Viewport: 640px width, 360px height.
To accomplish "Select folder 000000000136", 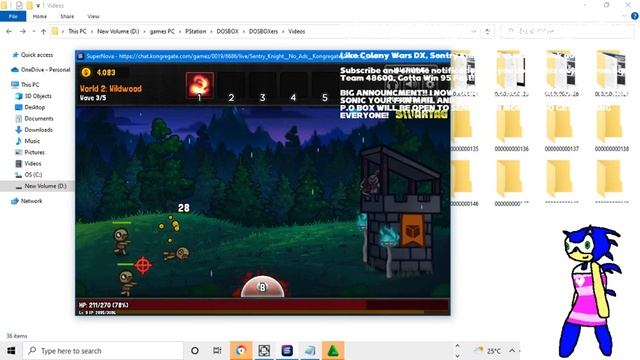I will point(511,129).
